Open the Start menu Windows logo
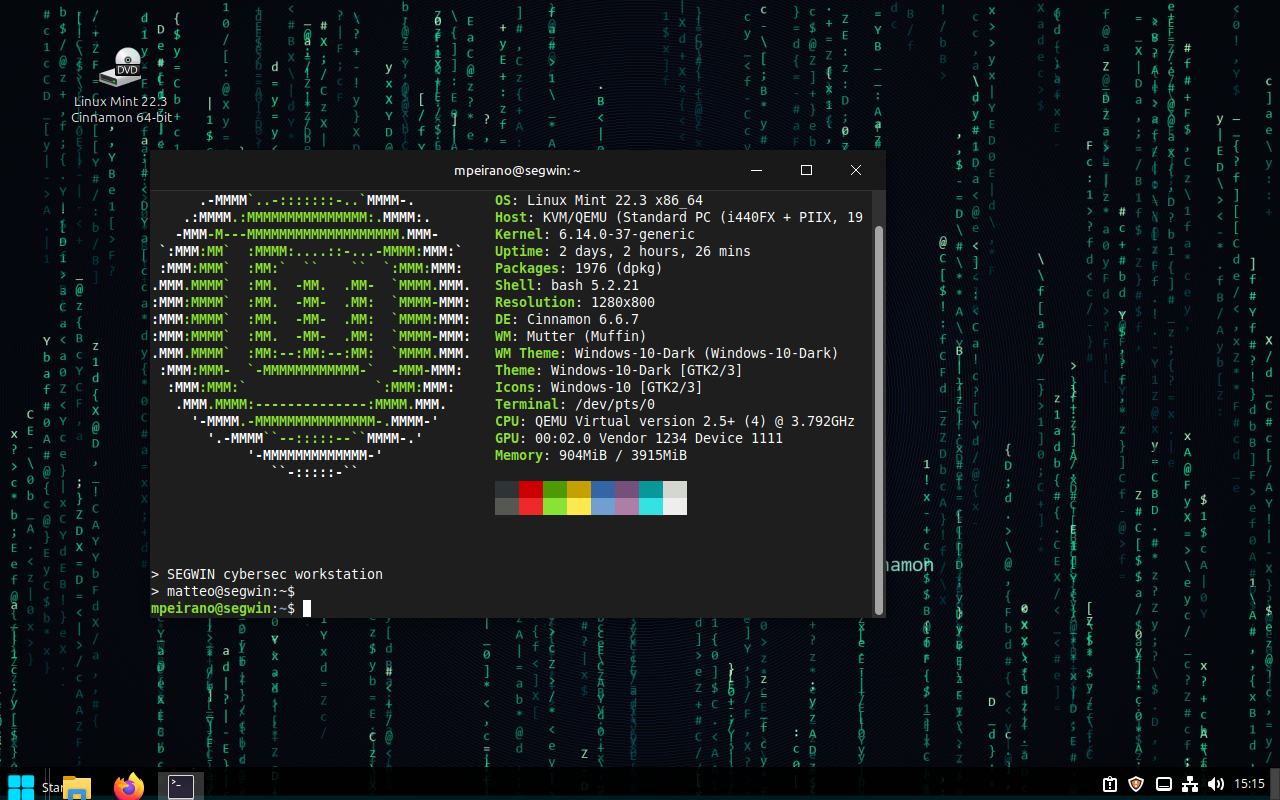 (x=21, y=787)
